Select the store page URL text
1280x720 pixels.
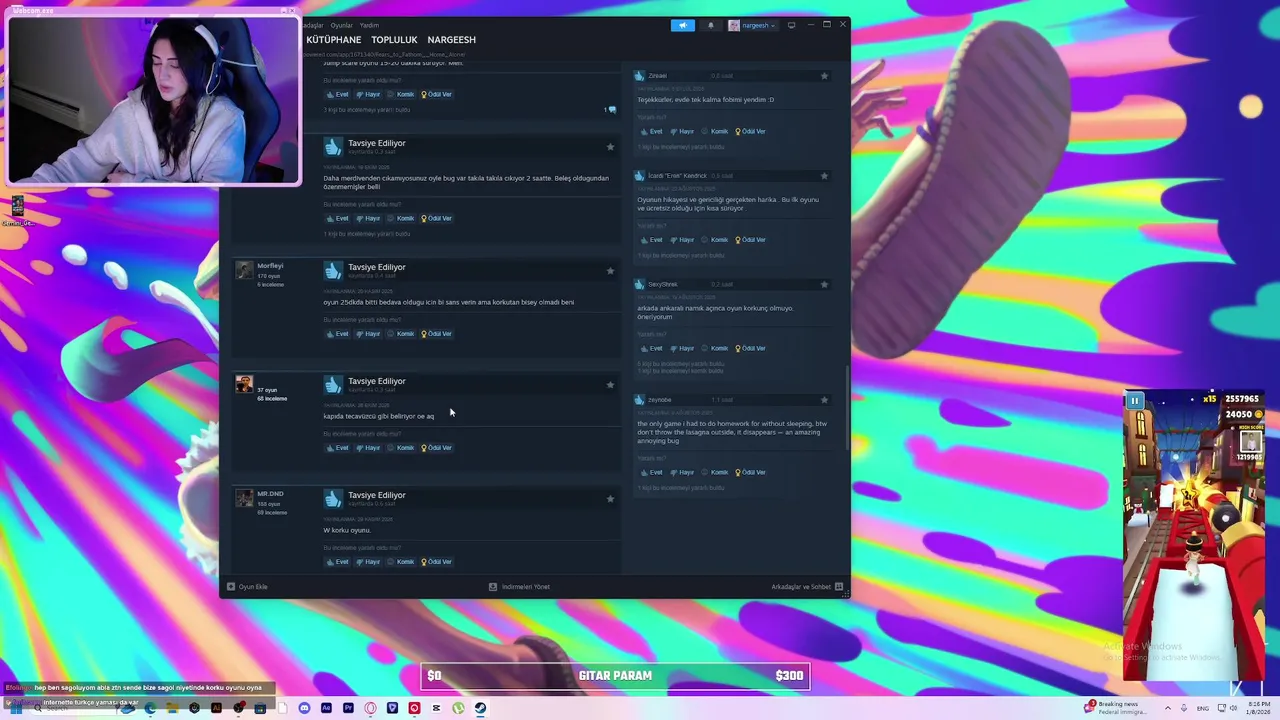[x=384, y=54]
